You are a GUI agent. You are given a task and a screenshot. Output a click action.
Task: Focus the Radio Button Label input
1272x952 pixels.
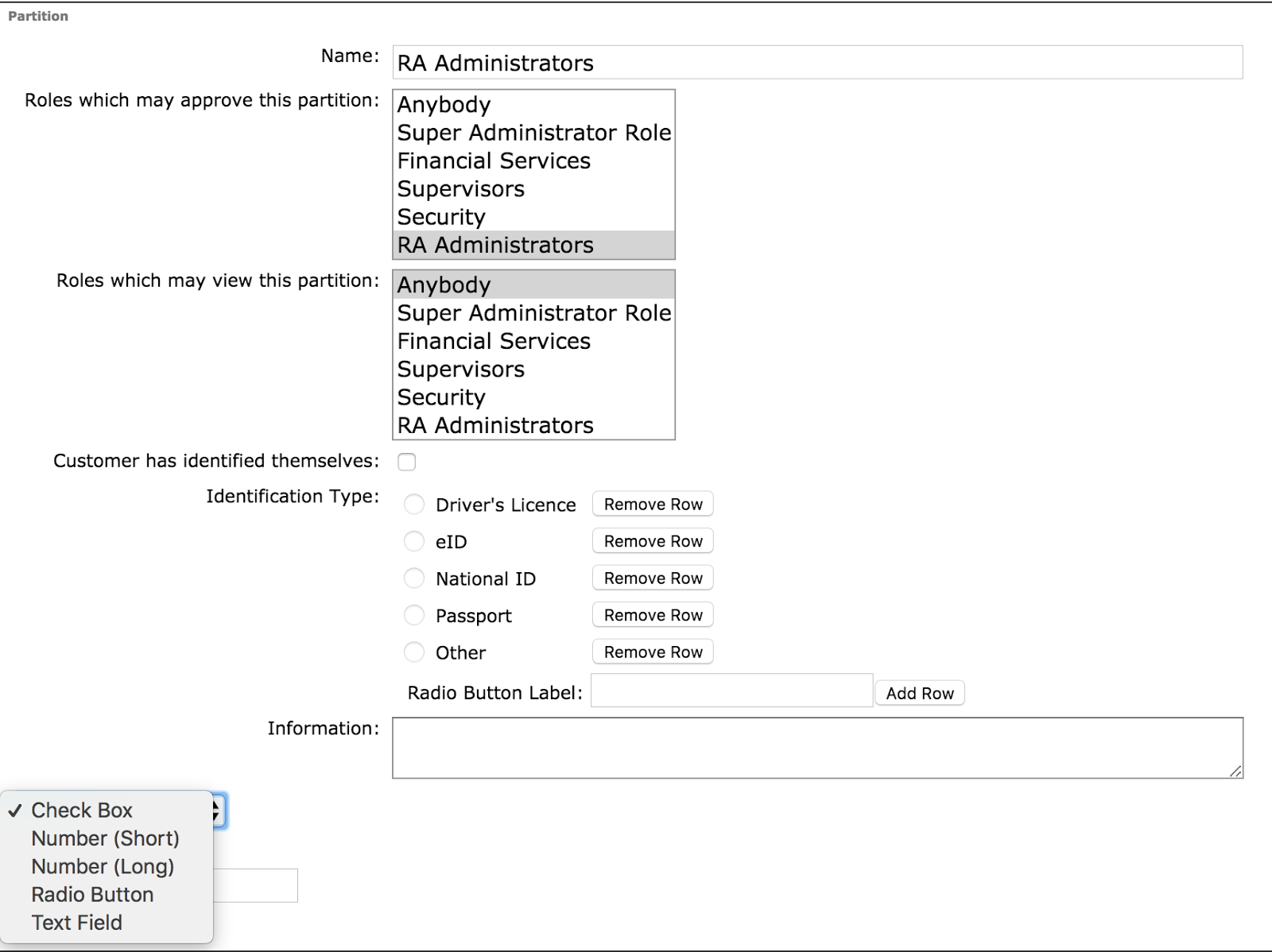pyautogui.click(x=731, y=691)
